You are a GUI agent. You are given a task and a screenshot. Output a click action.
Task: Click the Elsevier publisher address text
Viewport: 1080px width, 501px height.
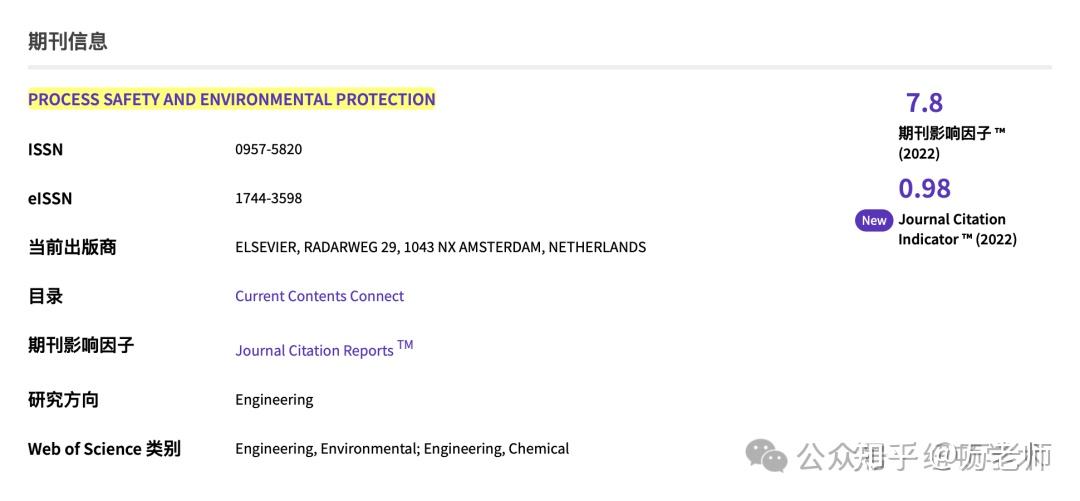click(x=440, y=247)
